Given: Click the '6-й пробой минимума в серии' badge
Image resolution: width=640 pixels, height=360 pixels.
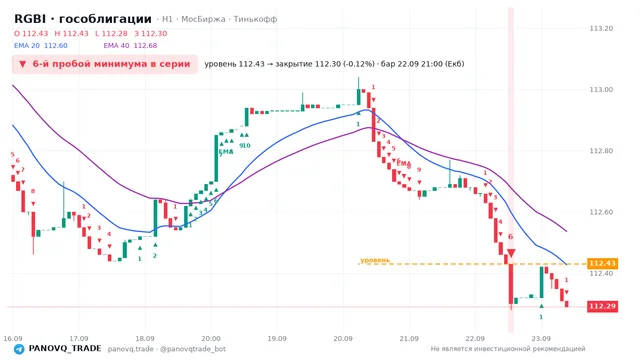Looking at the screenshot, I should click(x=105, y=64).
